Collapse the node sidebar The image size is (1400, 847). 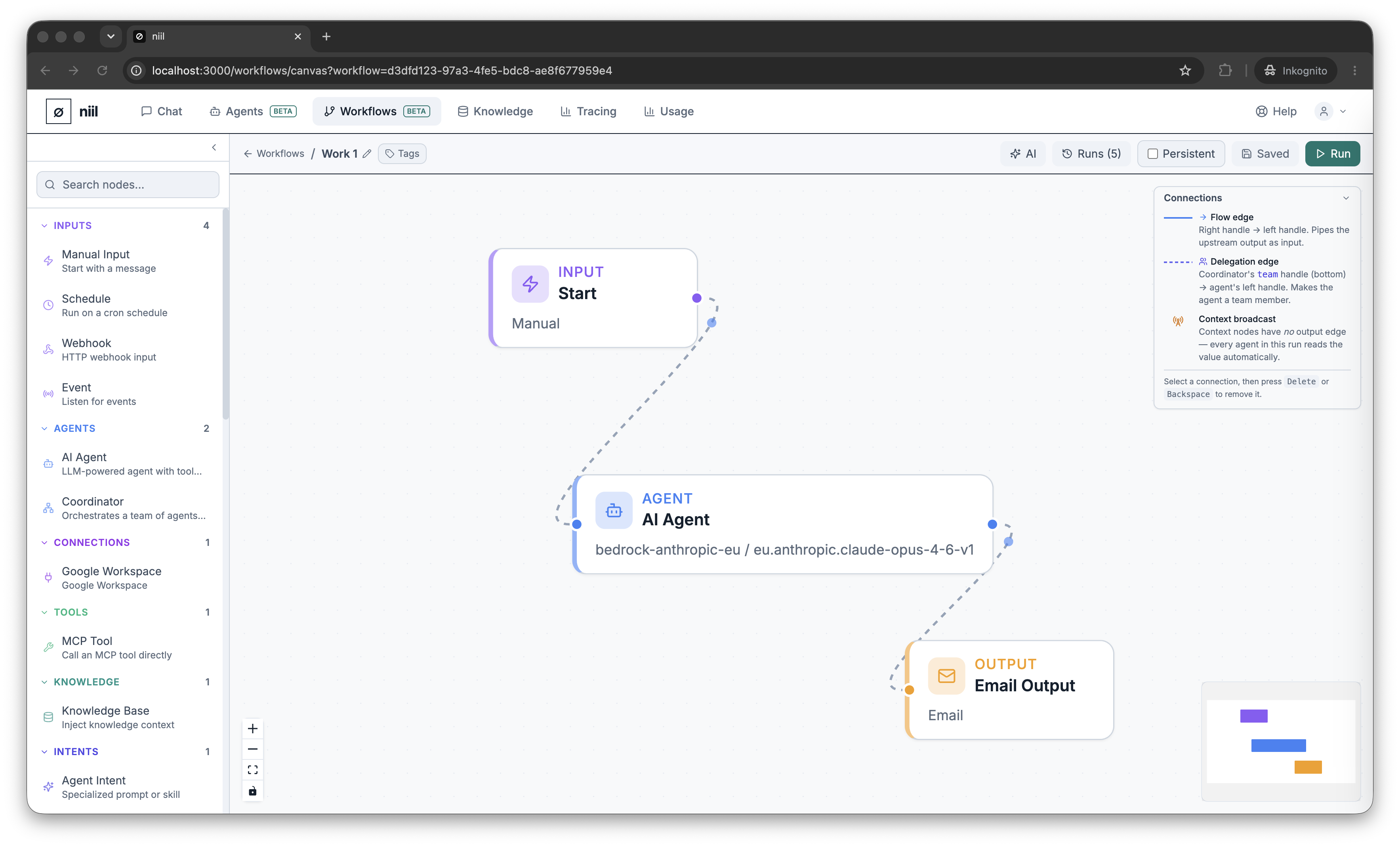click(x=214, y=148)
